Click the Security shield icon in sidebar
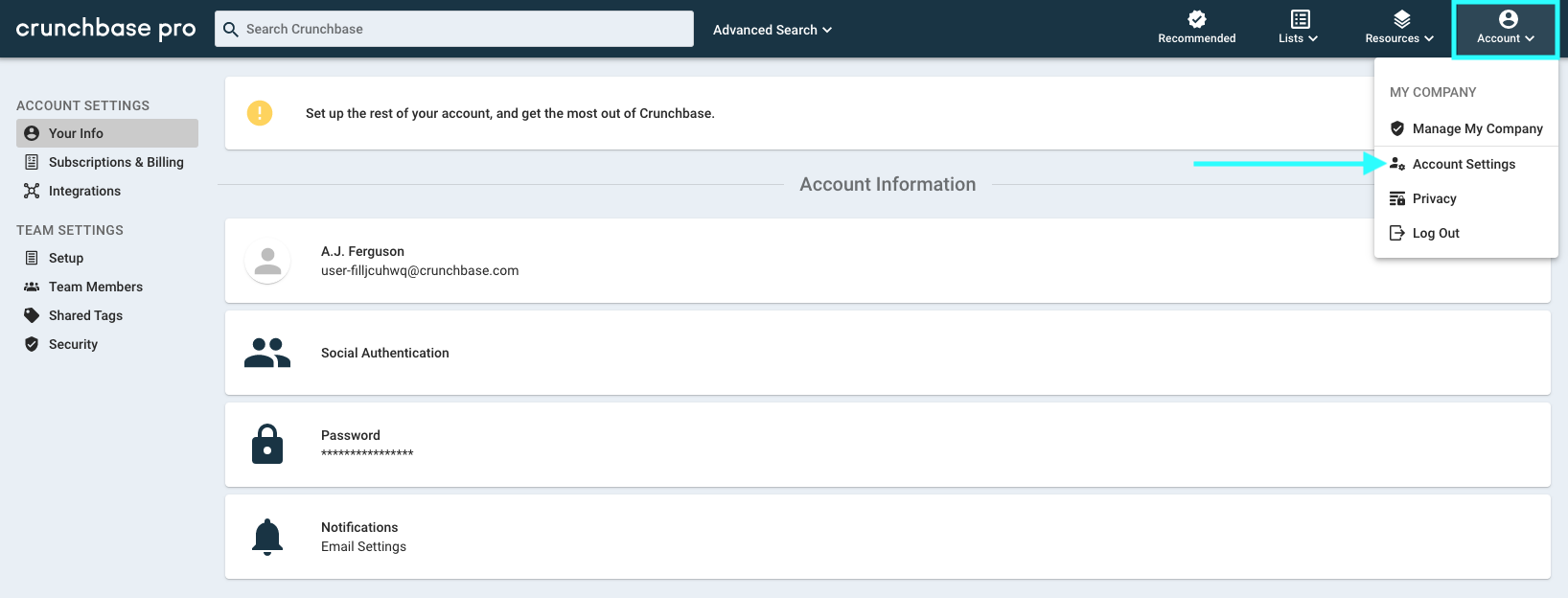Image resolution: width=1568 pixels, height=598 pixels. [x=32, y=344]
